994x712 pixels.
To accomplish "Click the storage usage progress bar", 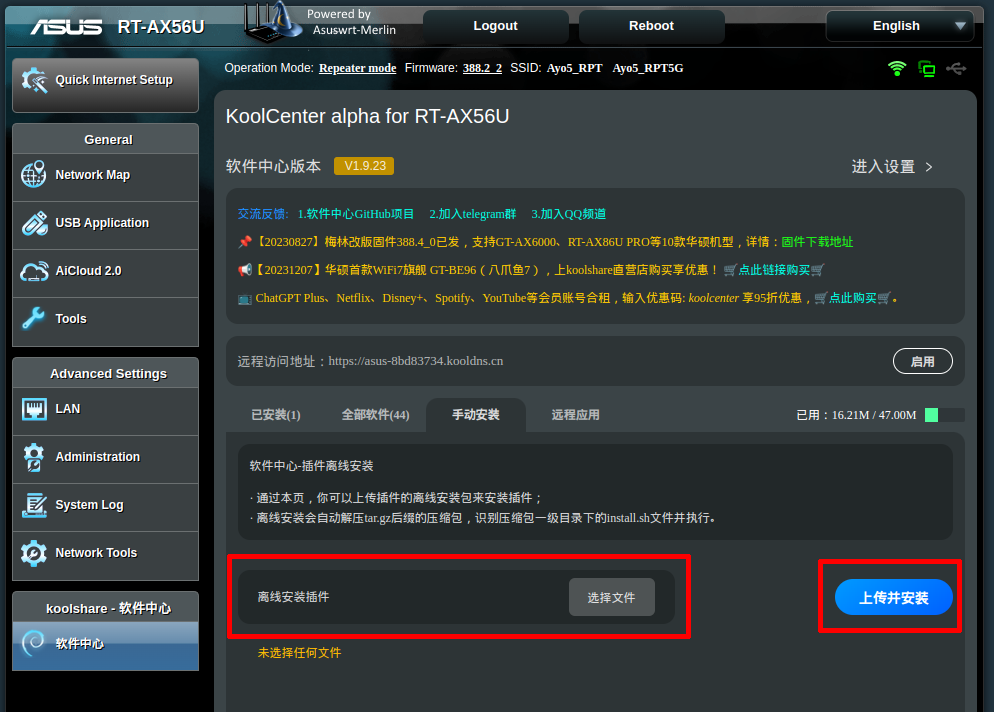I will click(945, 415).
